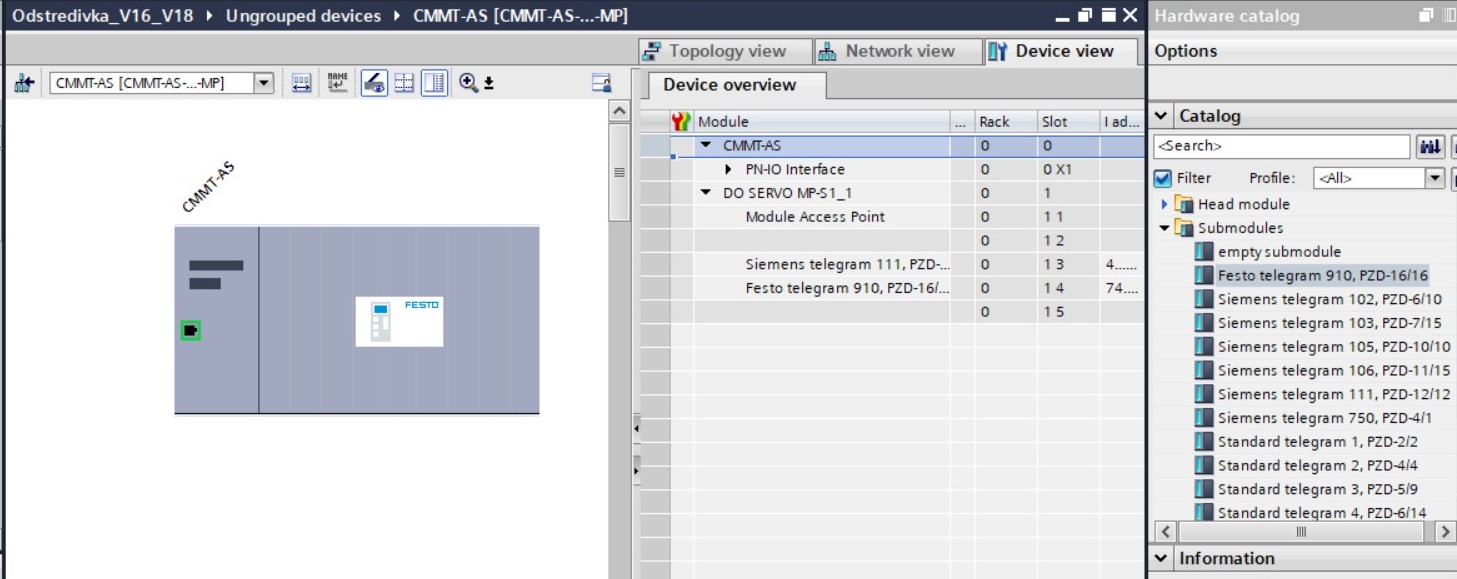Click the Slot column header

pyautogui.click(x=1067, y=122)
